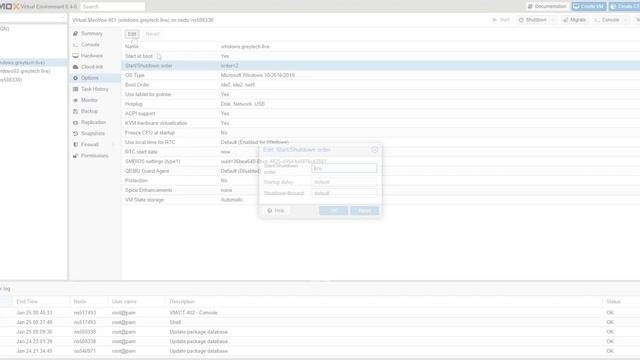
Task: Open the Summary icon in VM menu
Action: tap(76, 33)
